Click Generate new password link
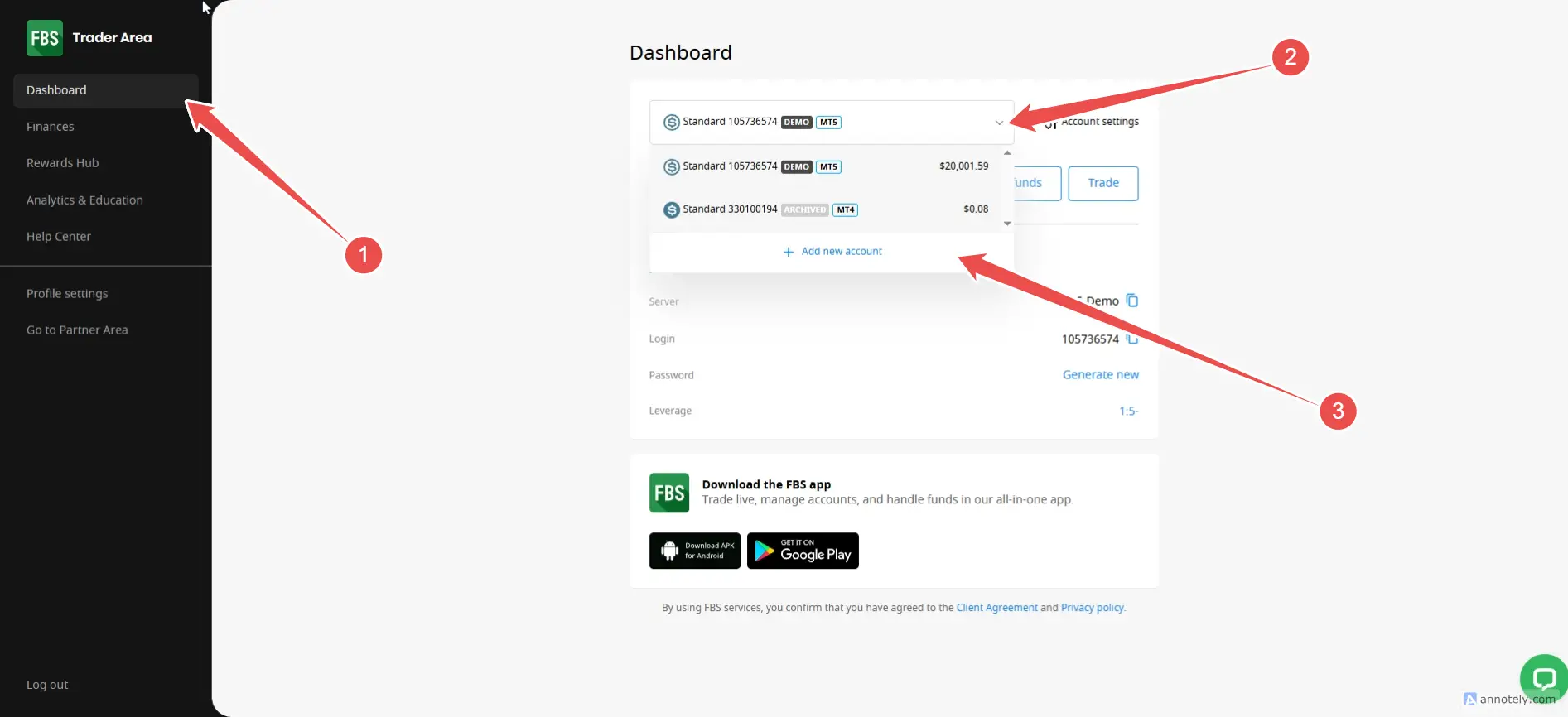 pos(1100,375)
